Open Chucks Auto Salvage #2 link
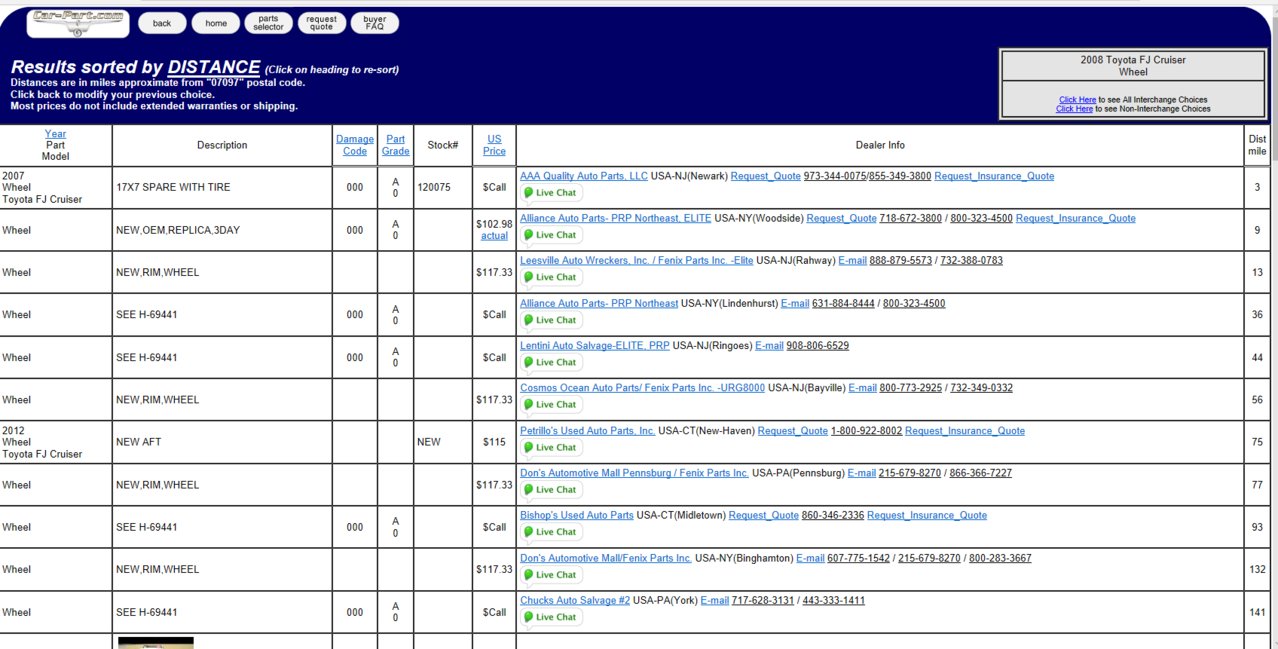 tap(575, 600)
